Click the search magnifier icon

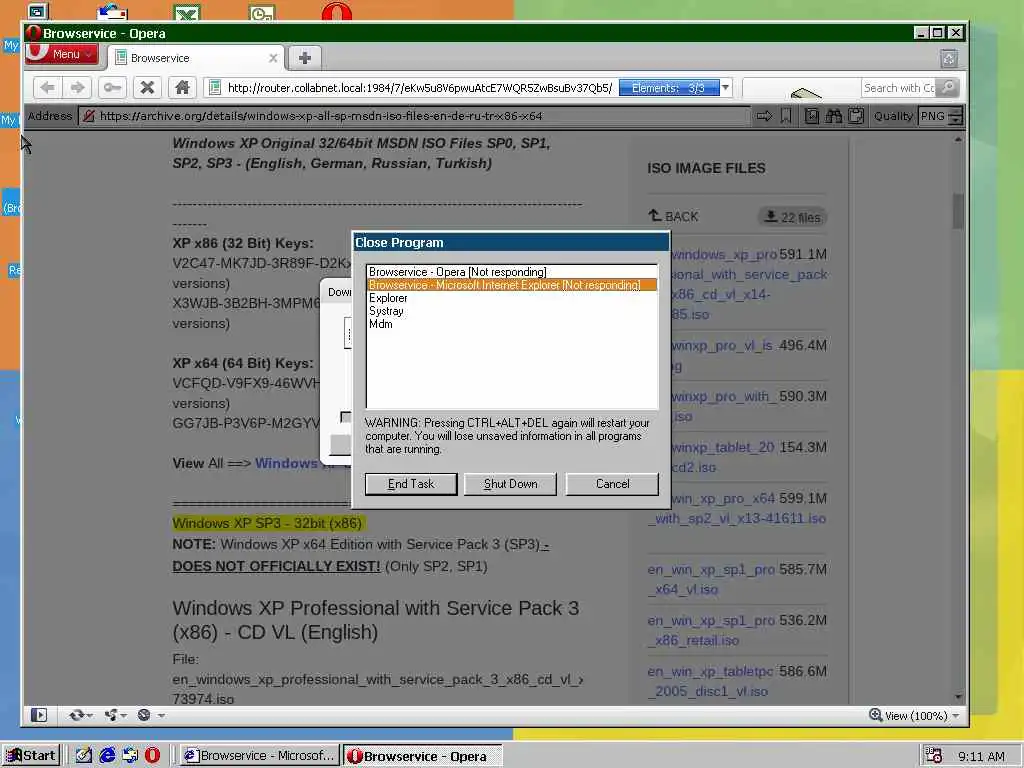pyautogui.click(x=948, y=88)
